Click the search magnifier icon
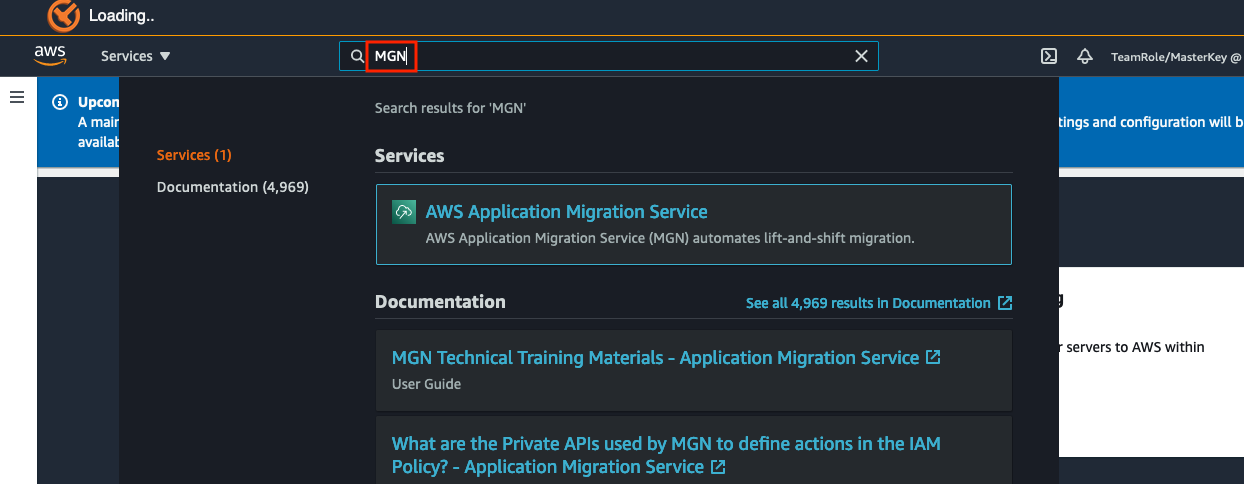 357,57
